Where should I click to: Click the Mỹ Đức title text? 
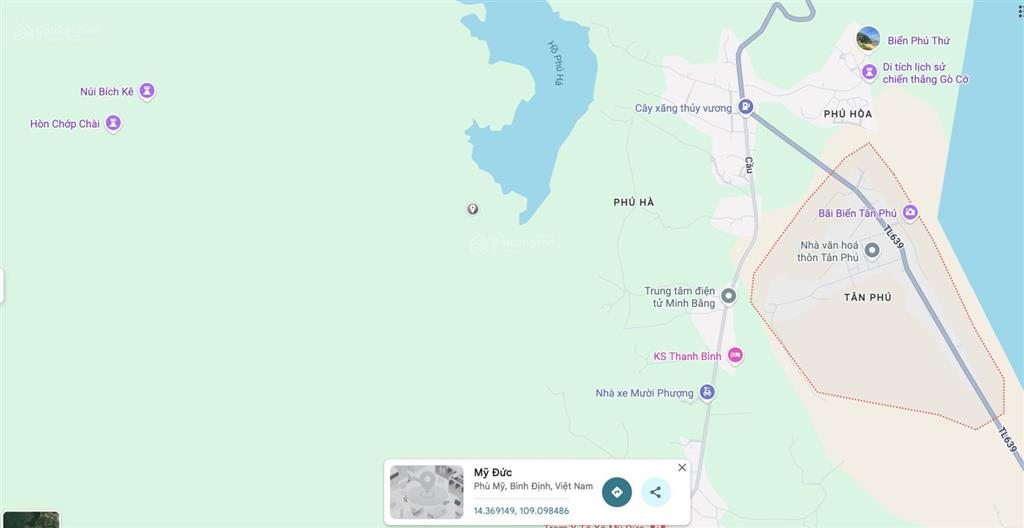pyautogui.click(x=493, y=472)
